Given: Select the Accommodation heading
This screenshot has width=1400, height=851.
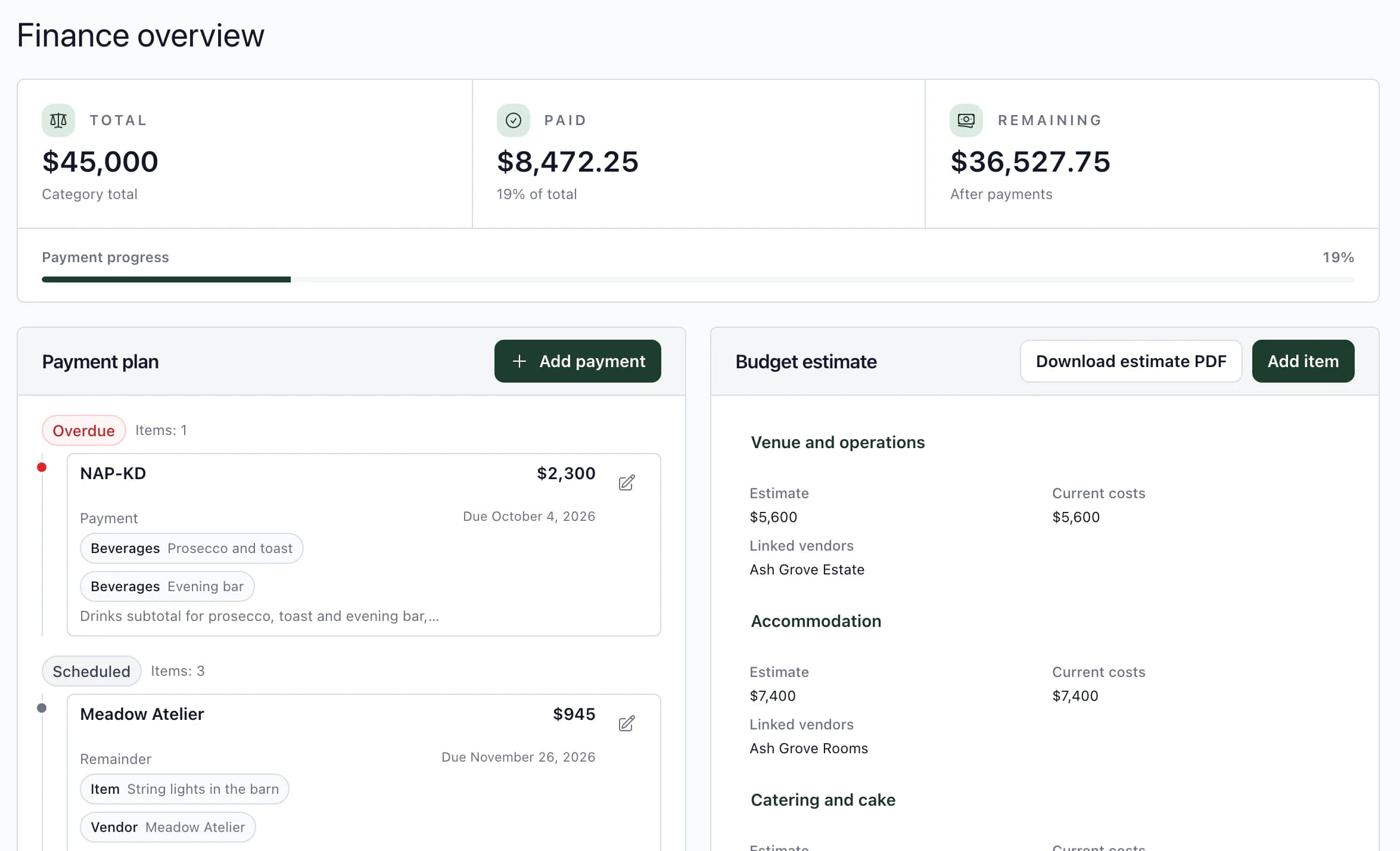Looking at the screenshot, I should pyautogui.click(x=816, y=621).
